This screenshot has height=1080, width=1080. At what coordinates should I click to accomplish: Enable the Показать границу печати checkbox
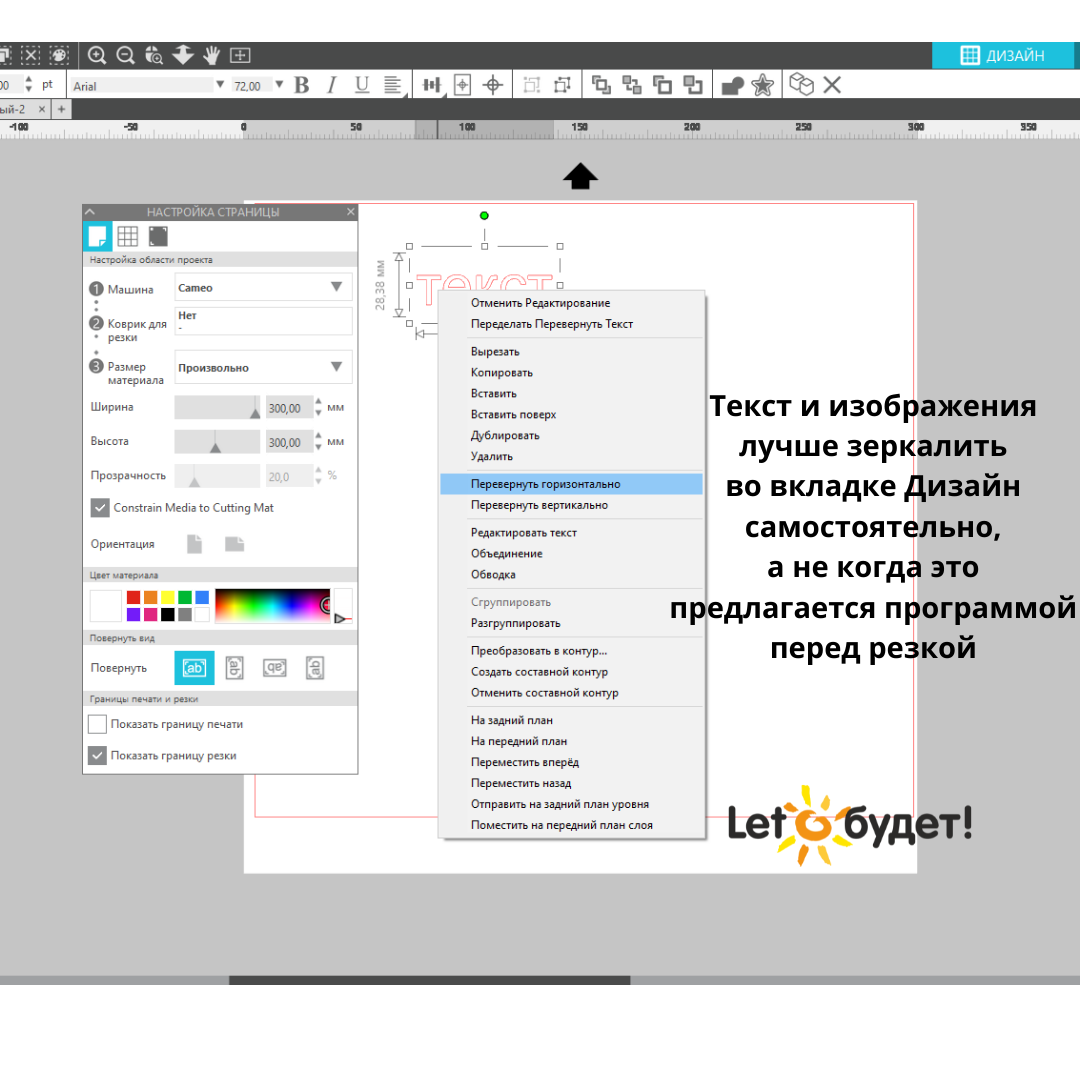97,723
